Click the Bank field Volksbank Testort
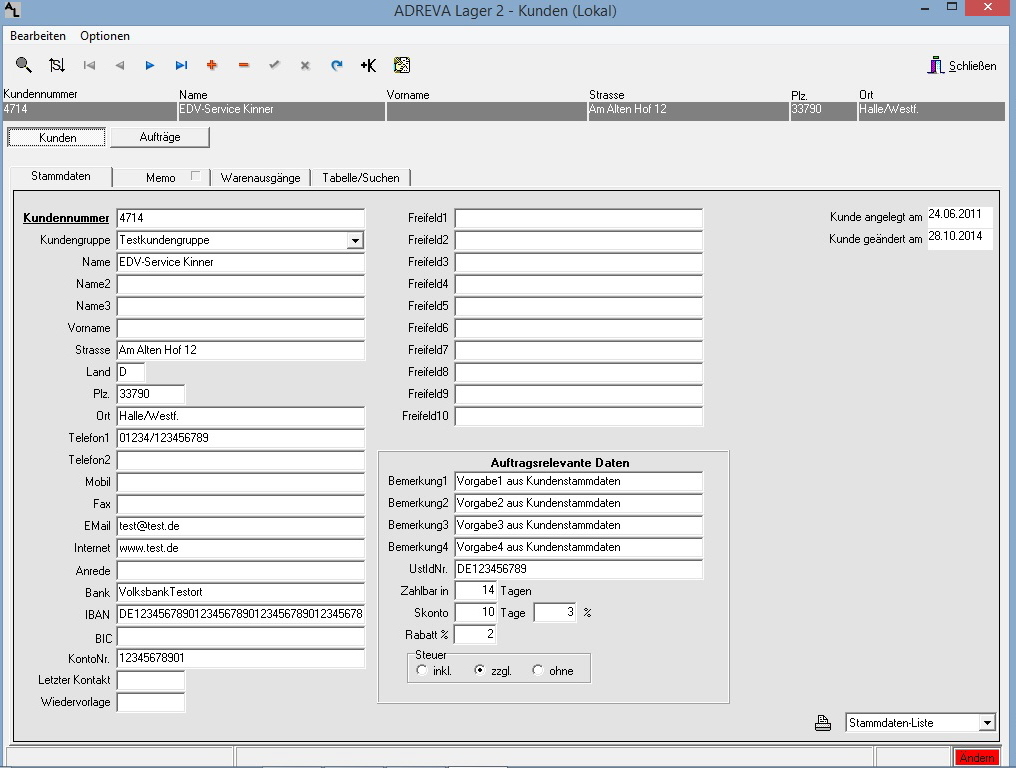The width and height of the screenshot is (1016, 768). pos(240,592)
